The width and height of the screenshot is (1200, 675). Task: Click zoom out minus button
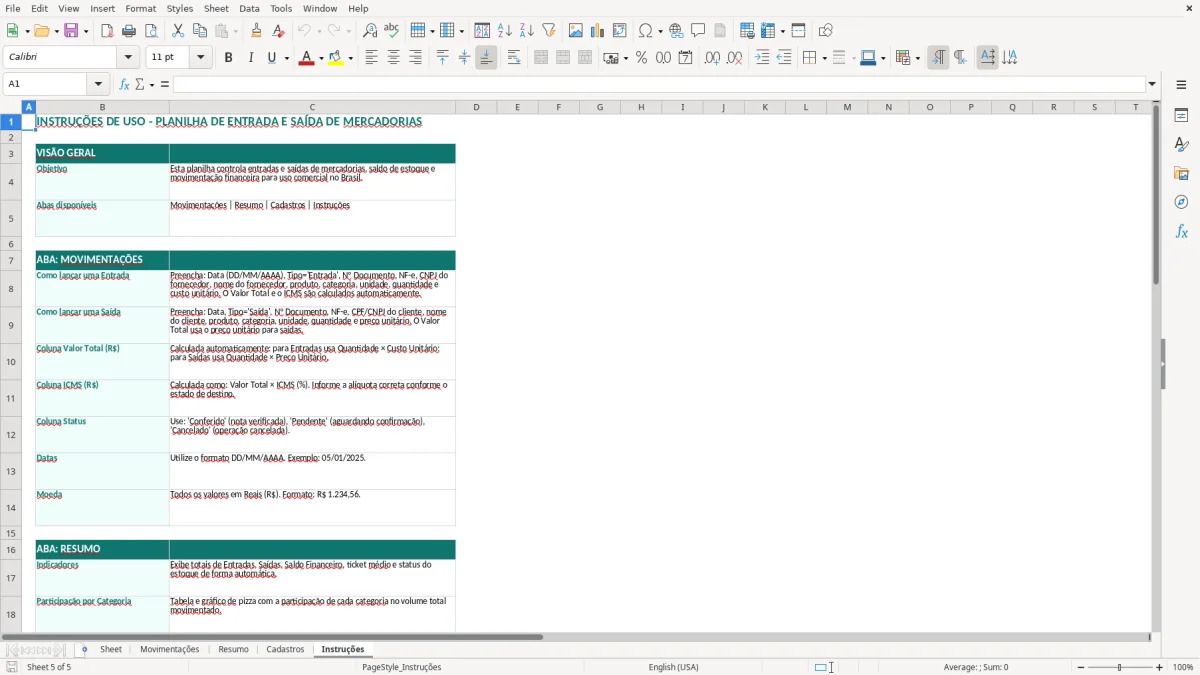(1081, 667)
